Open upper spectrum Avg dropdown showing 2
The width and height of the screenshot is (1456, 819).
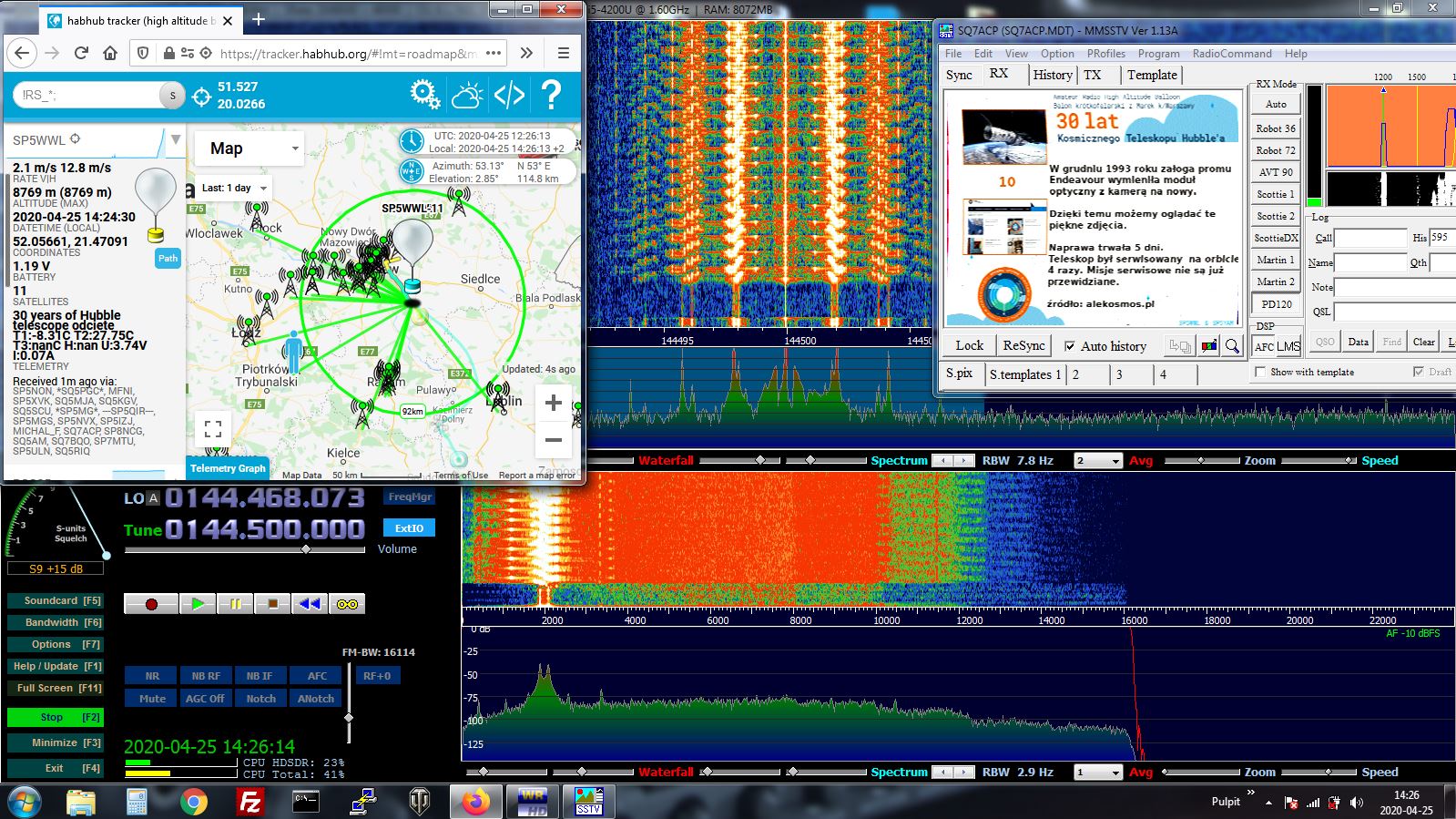(1098, 461)
